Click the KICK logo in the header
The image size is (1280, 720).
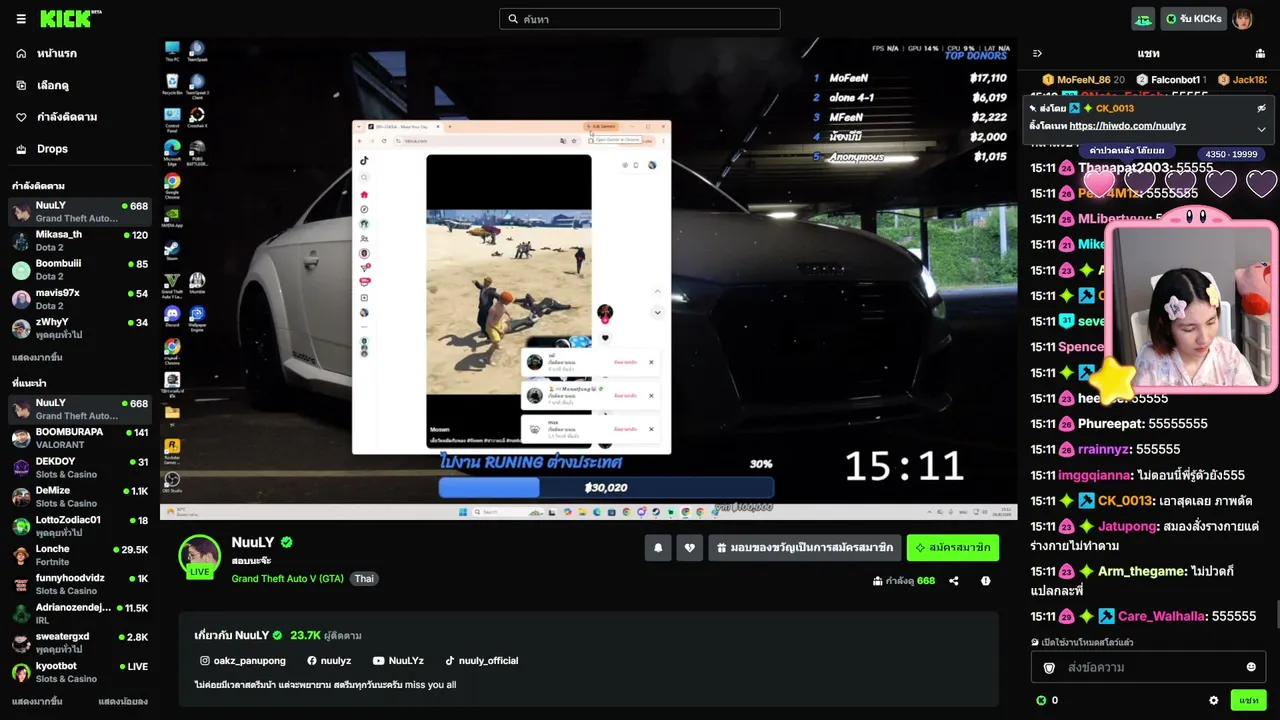tap(70, 18)
